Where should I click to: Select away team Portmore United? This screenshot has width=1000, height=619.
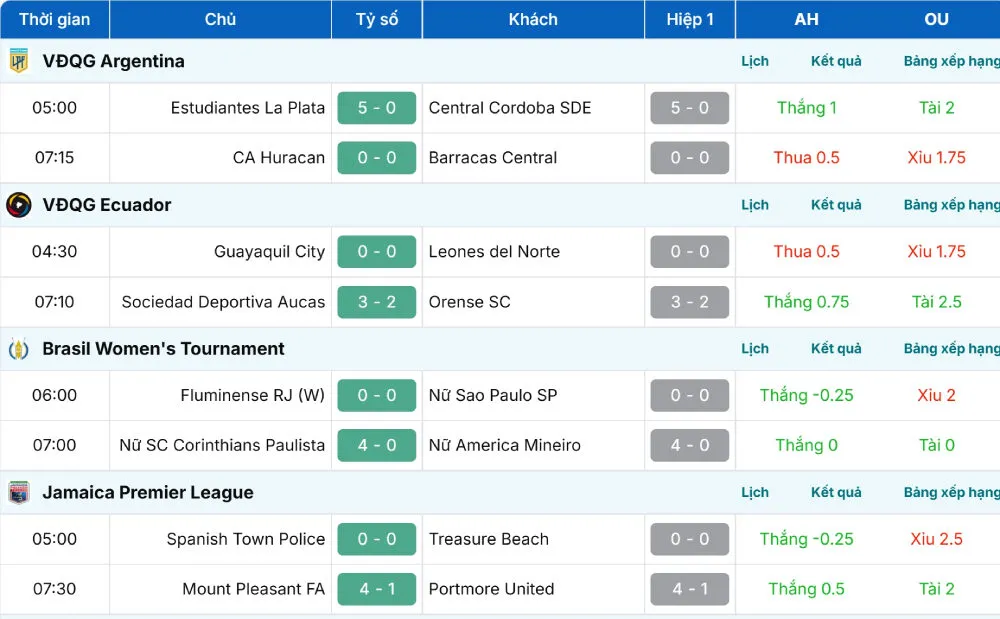[491, 589]
